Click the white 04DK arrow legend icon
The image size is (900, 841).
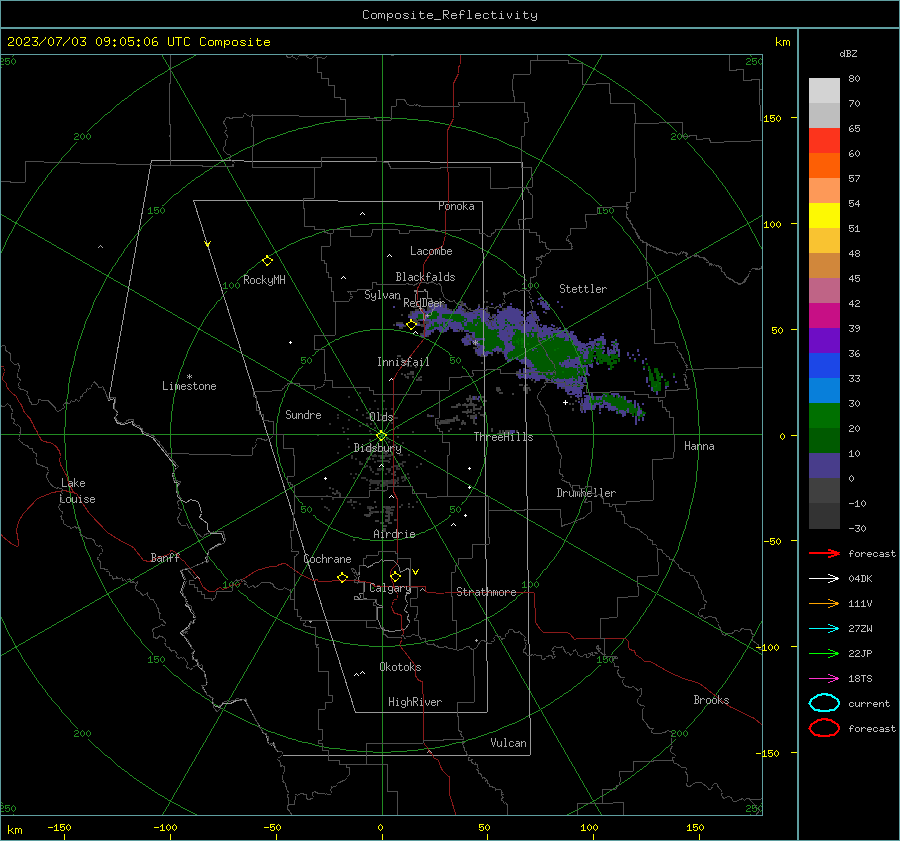click(824, 578)
